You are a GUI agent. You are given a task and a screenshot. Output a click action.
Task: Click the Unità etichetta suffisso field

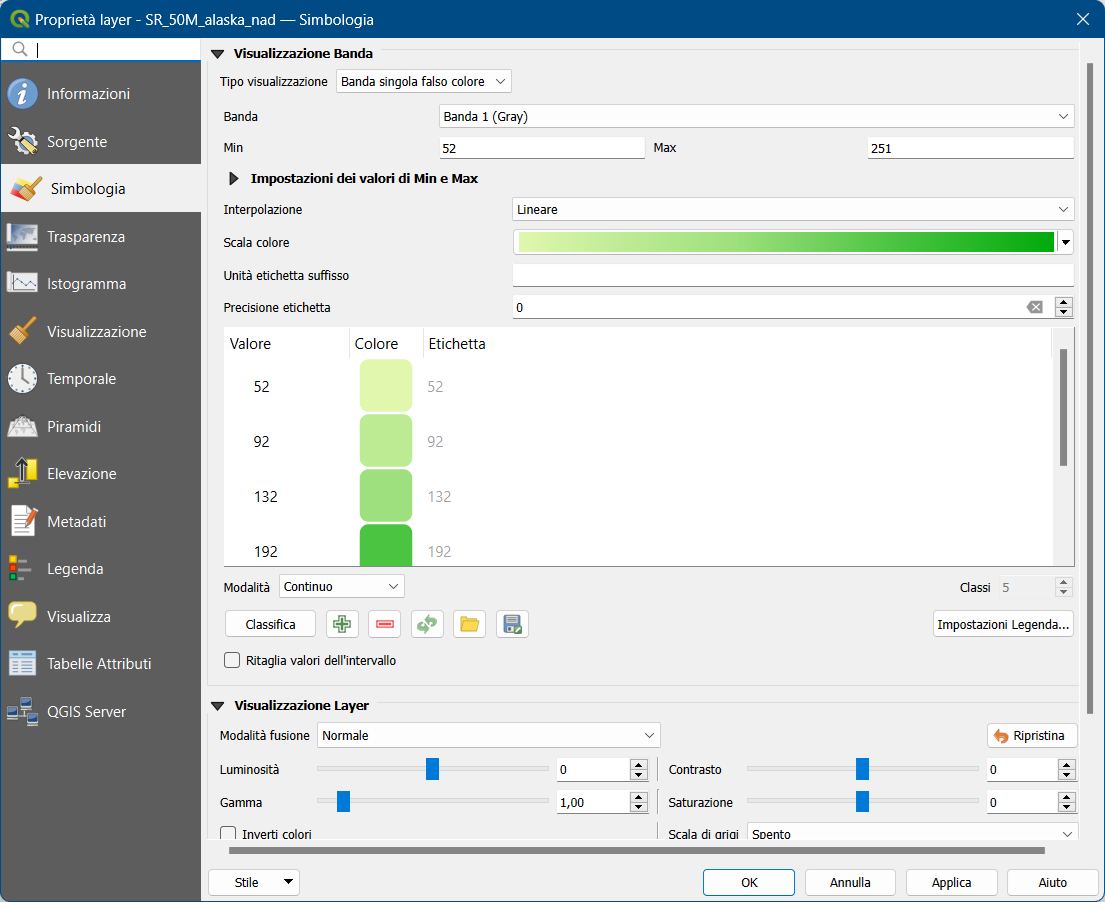793,276
